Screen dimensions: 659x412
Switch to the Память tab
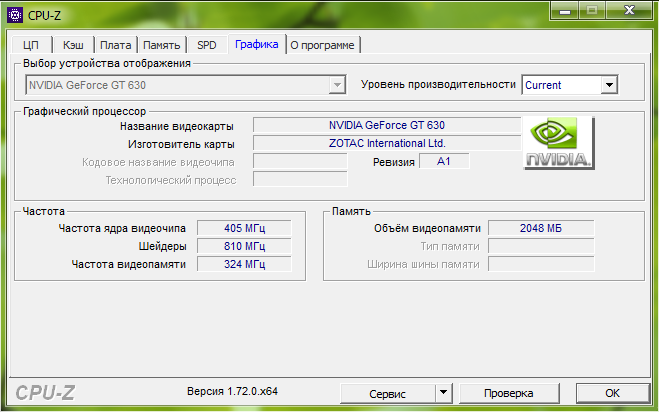pyautogui.click(x=162, y=45)
